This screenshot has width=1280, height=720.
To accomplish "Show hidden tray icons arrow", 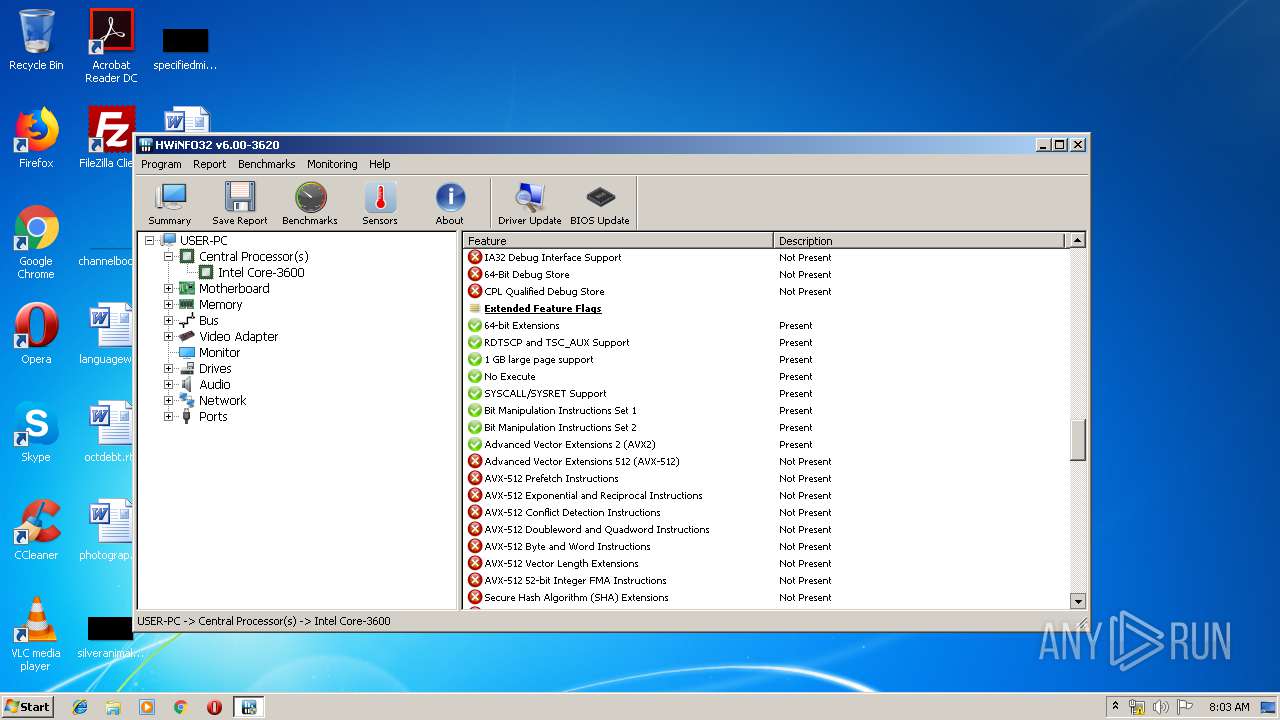I will [x=1115, y=707].
